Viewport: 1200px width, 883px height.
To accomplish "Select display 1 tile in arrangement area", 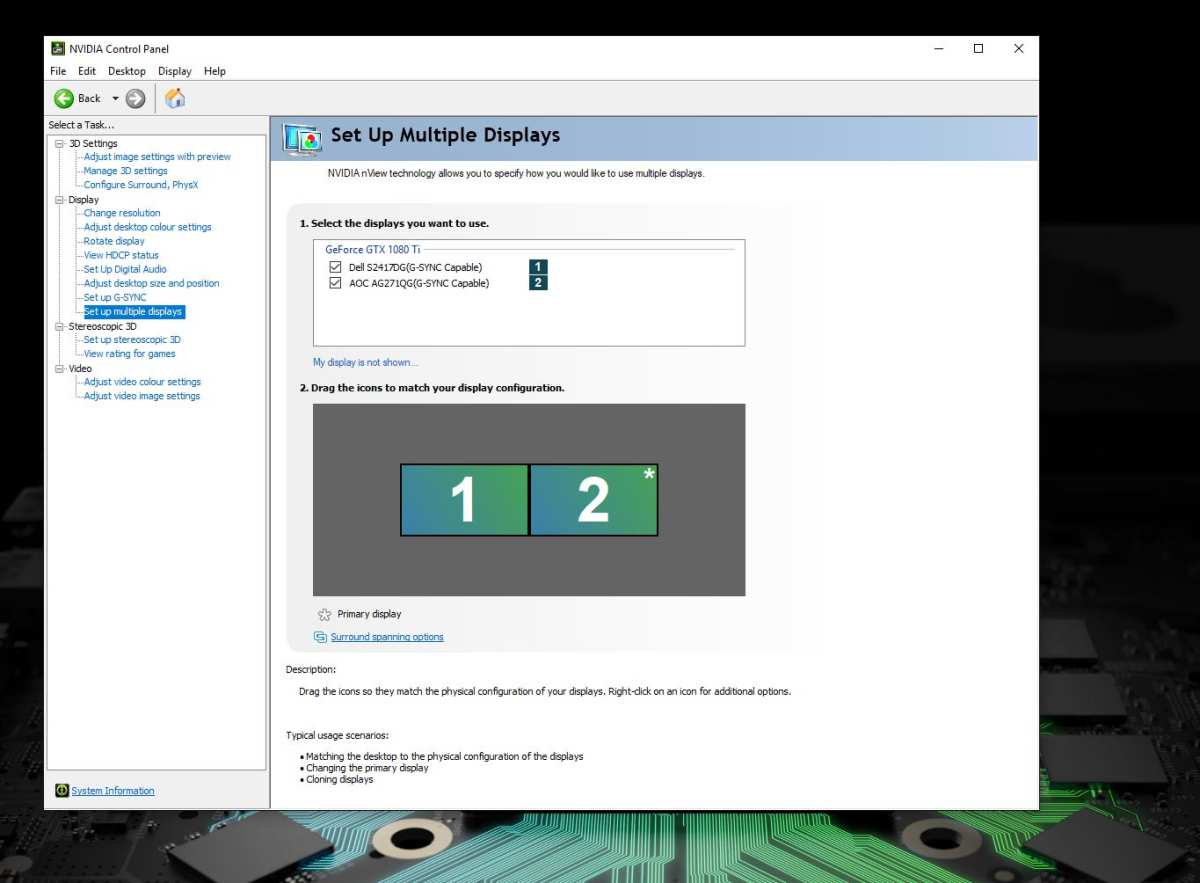I will [x=464, y=499].
